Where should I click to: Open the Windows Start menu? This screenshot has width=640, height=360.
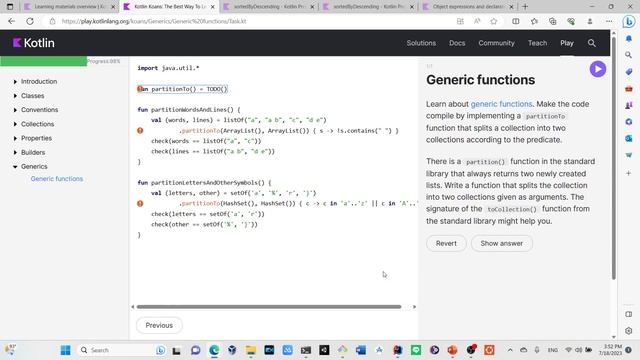pyautogui.click(x=65, y=350)
